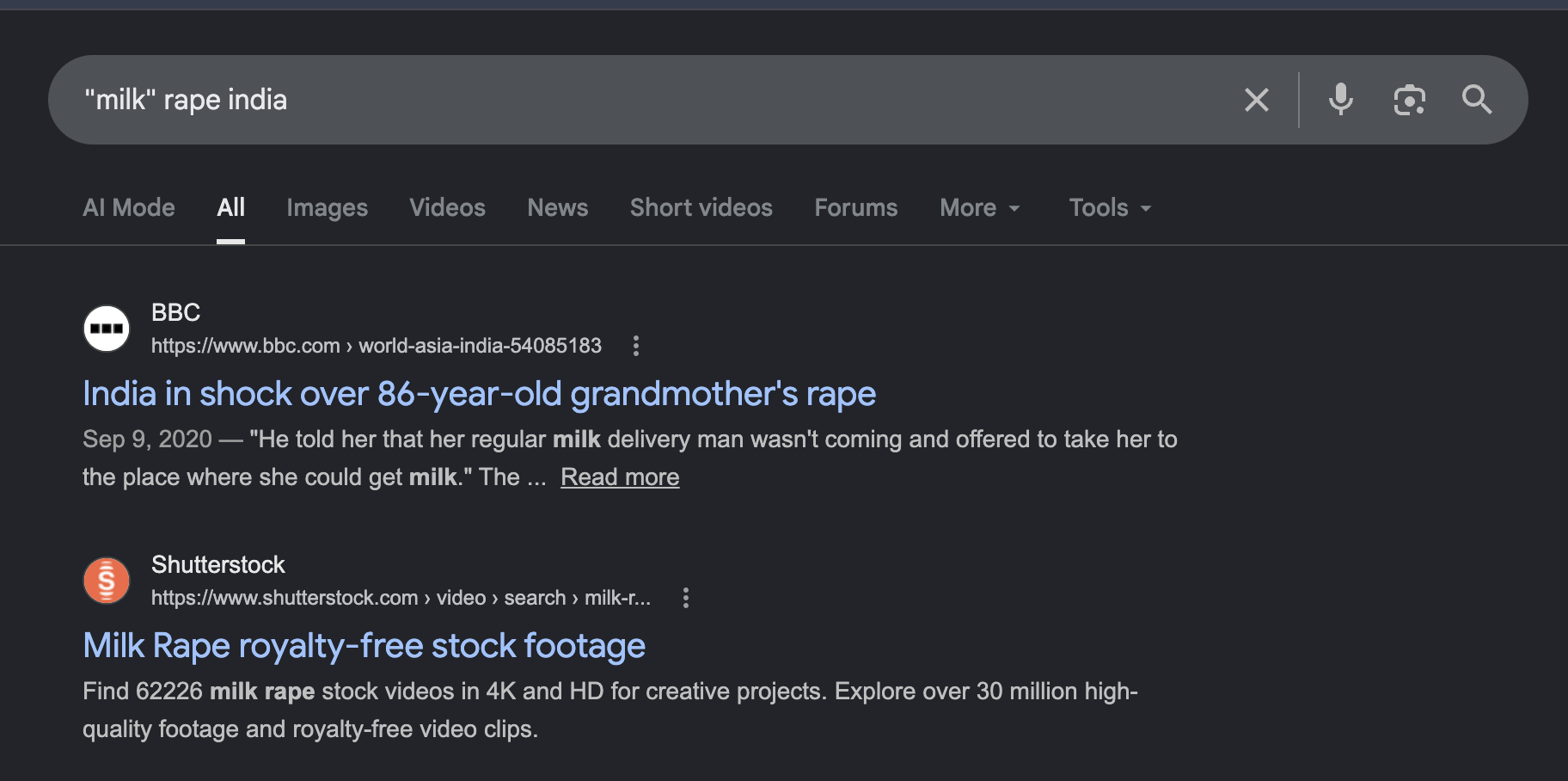Switch to the Videos tab
Screen dimensions: 1568x781
[448, 207]
